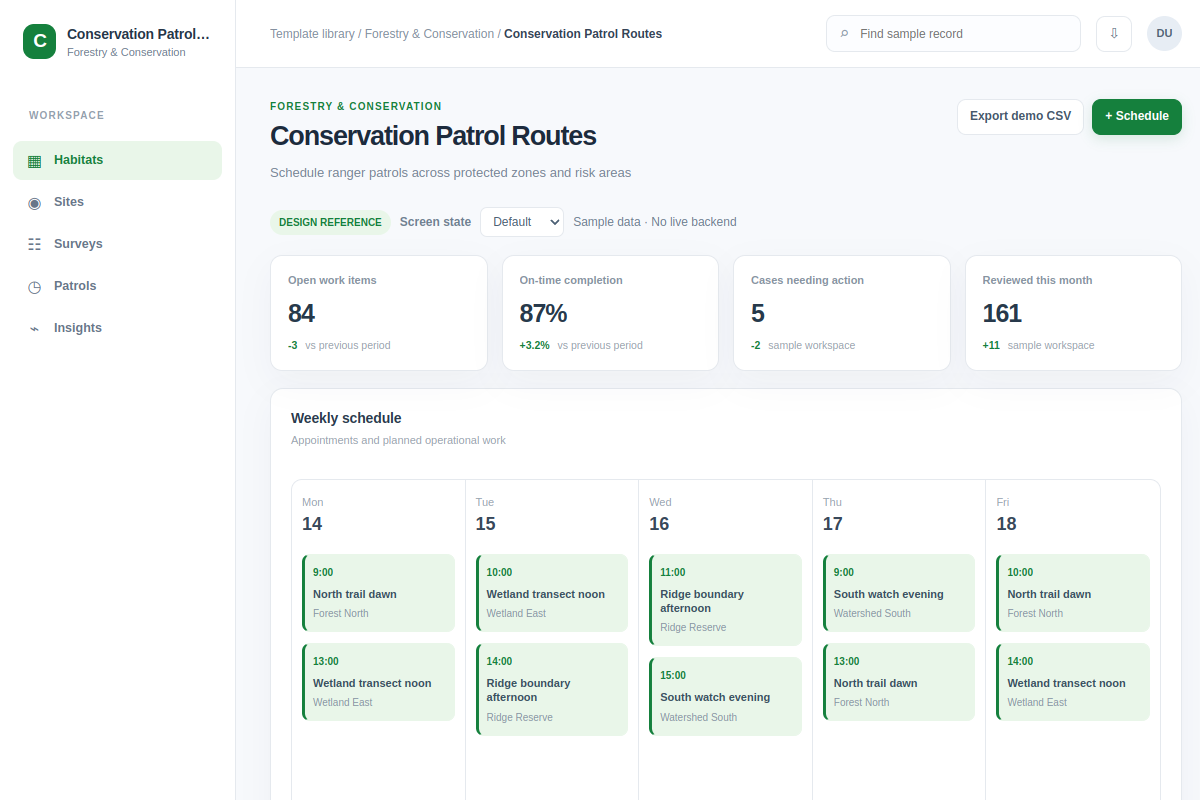Open Friday 10:00 North trail dawn event
Image resolution: width=1200 pixels, height=800 pixels.
(x=1073, y=593)
